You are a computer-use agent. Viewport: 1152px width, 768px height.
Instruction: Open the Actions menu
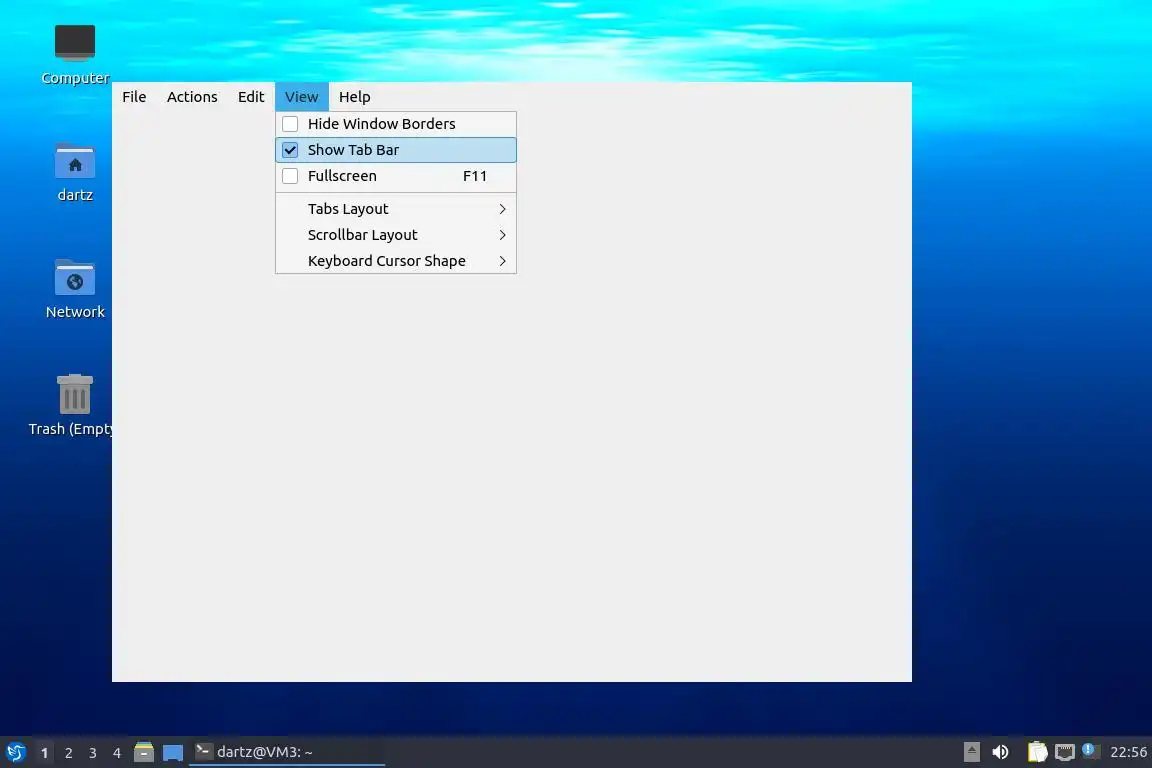pos(192,97)
